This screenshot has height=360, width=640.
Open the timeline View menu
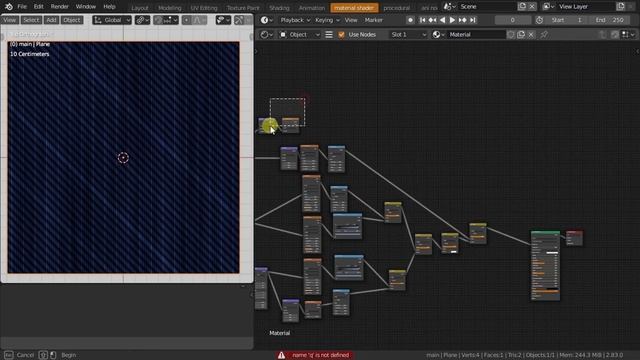coord(351,20)
